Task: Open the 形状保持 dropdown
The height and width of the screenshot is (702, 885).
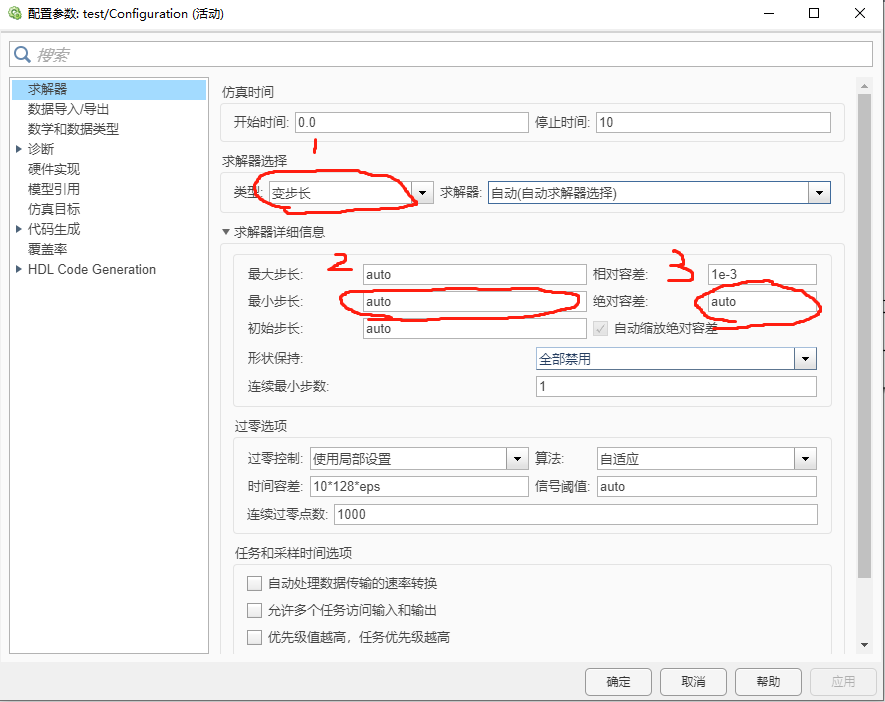Action: point(807,358)
